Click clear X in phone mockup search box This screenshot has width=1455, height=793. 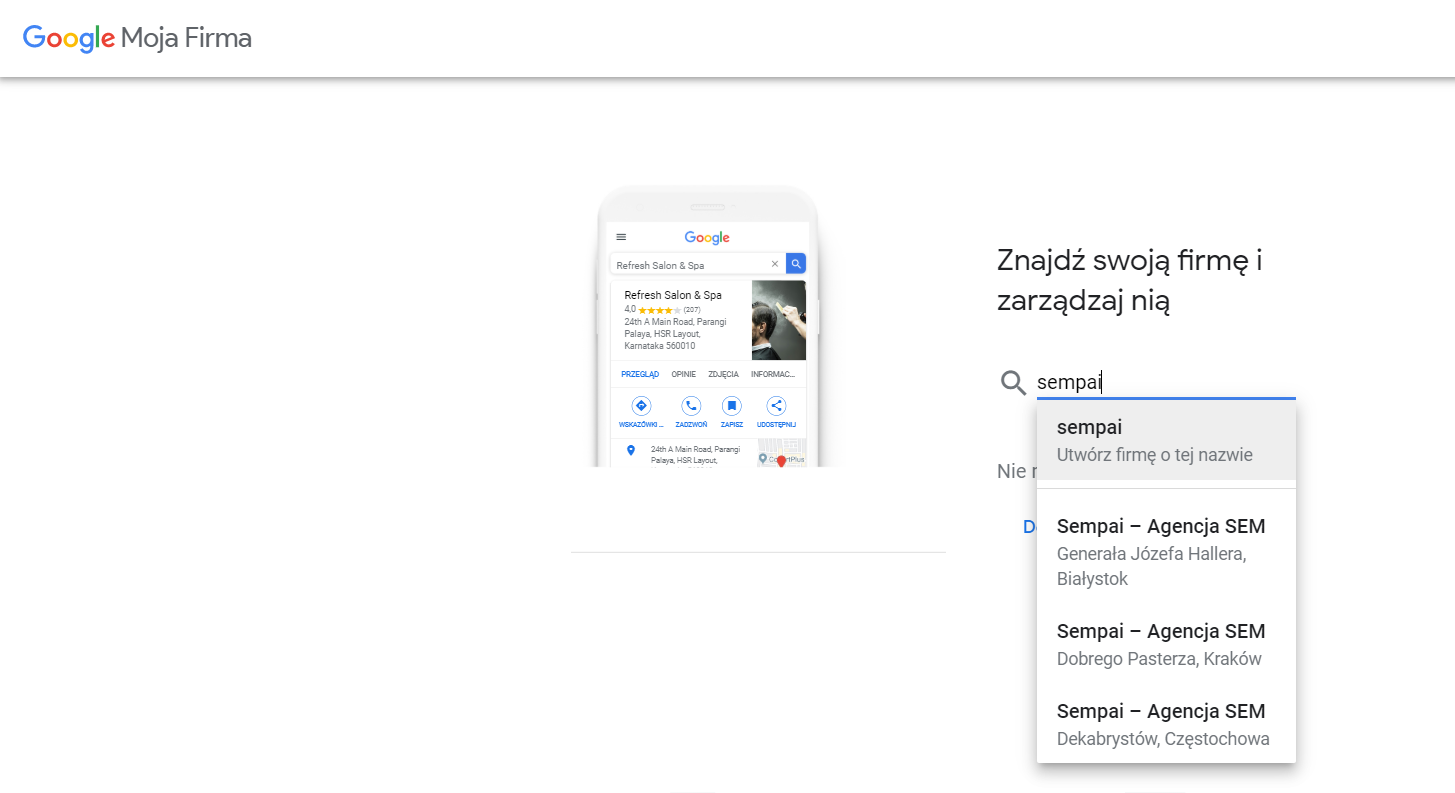click(775, 264)
